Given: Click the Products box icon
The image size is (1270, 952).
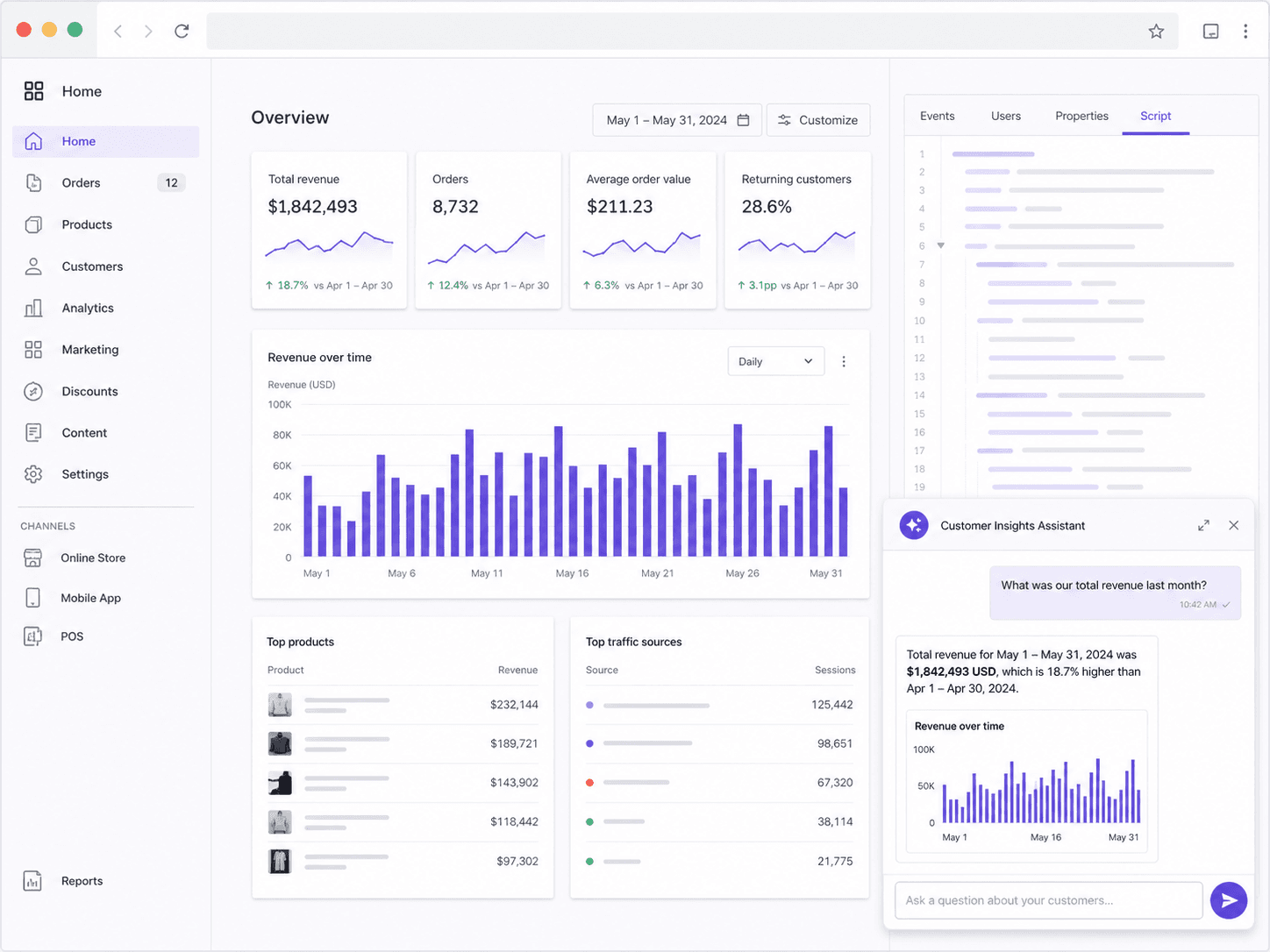Looking at the screenshot, I should tap(33, 224).
